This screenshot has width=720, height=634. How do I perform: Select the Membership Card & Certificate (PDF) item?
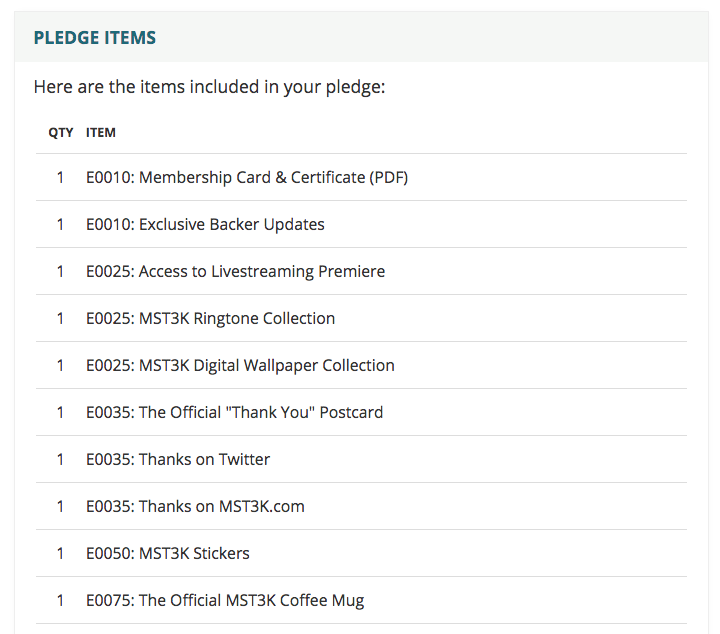[247, 177]
